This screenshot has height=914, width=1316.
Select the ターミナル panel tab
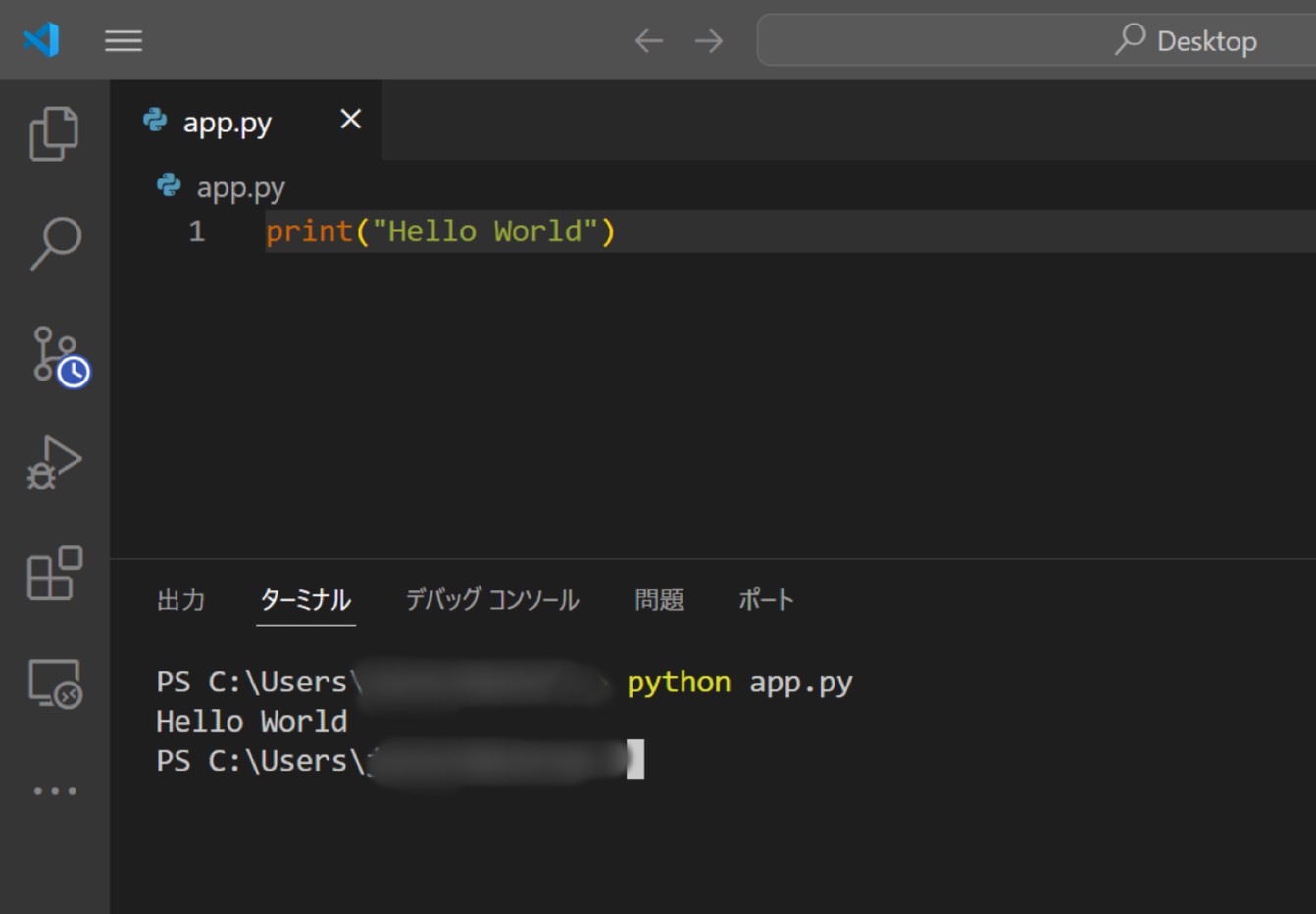click(305, 600)
